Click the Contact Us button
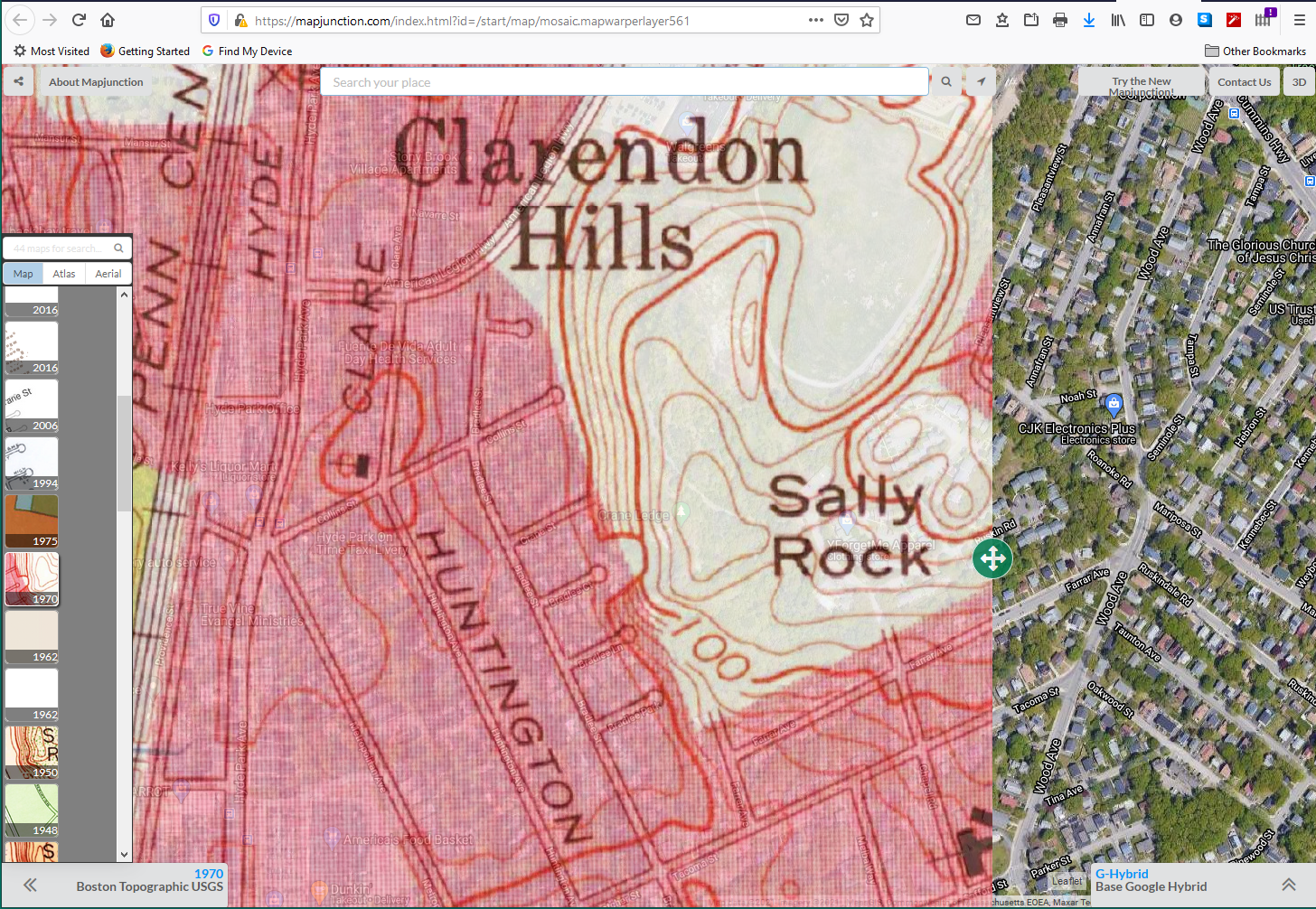The width and height of the screenshot is (1316, 909). pos(1245,81)
